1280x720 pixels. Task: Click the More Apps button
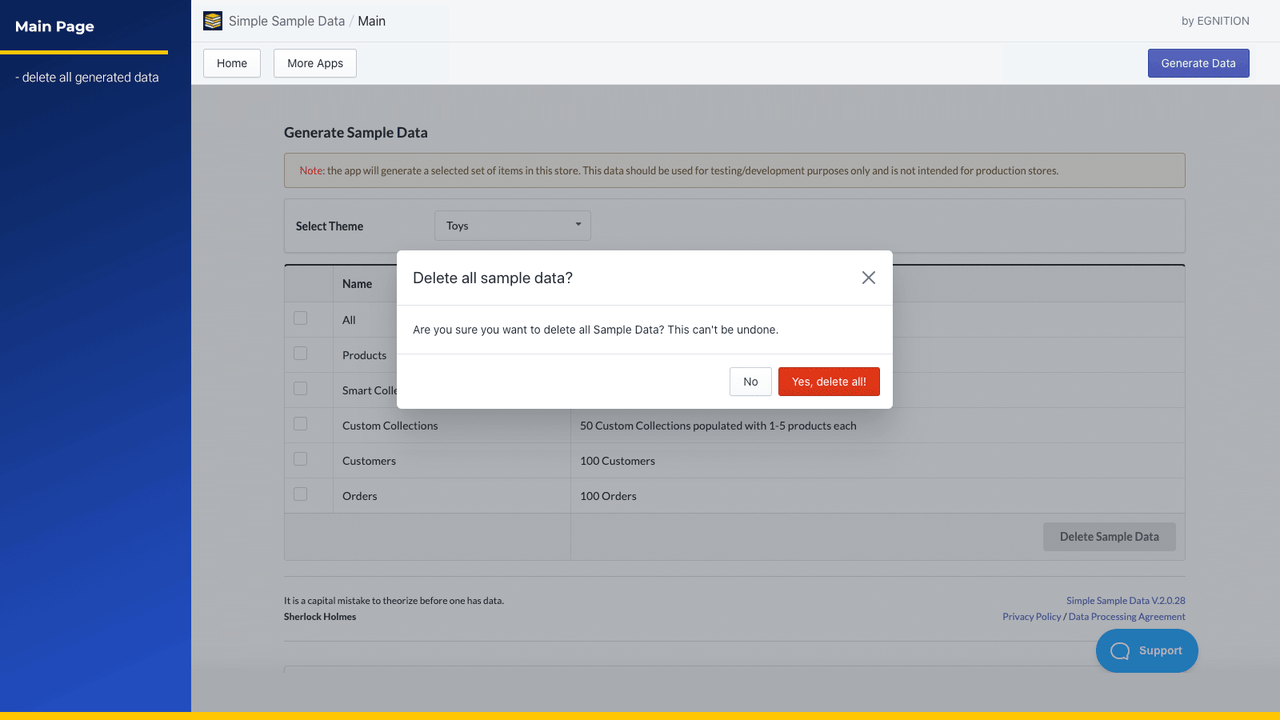point(314,62)
